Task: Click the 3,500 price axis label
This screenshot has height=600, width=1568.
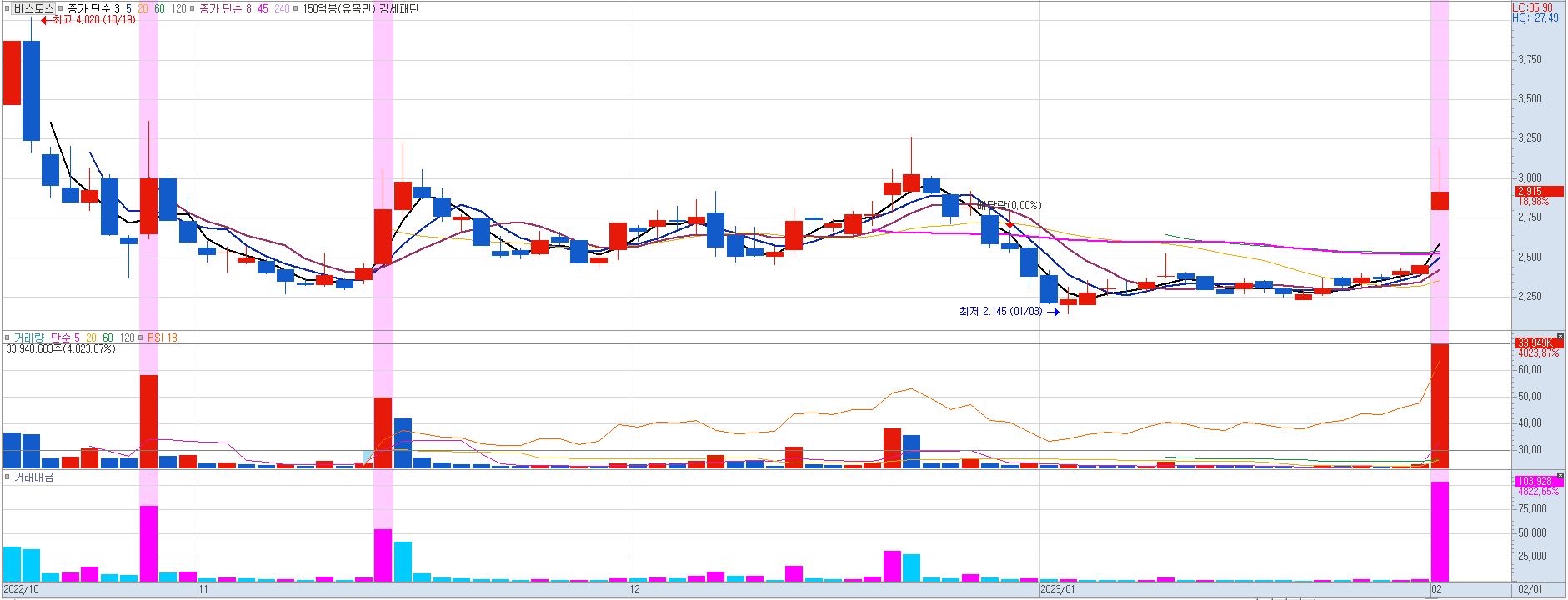Action: pos(1530,98)
